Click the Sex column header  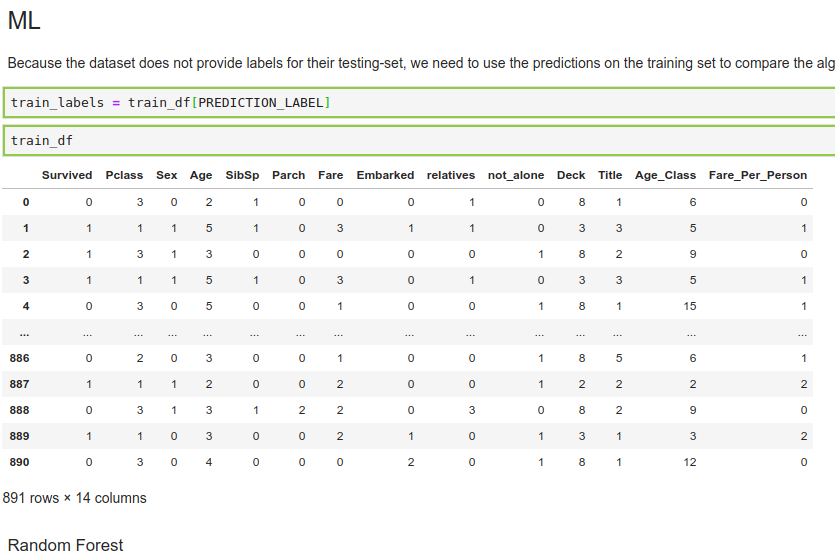tap(167, 175)
